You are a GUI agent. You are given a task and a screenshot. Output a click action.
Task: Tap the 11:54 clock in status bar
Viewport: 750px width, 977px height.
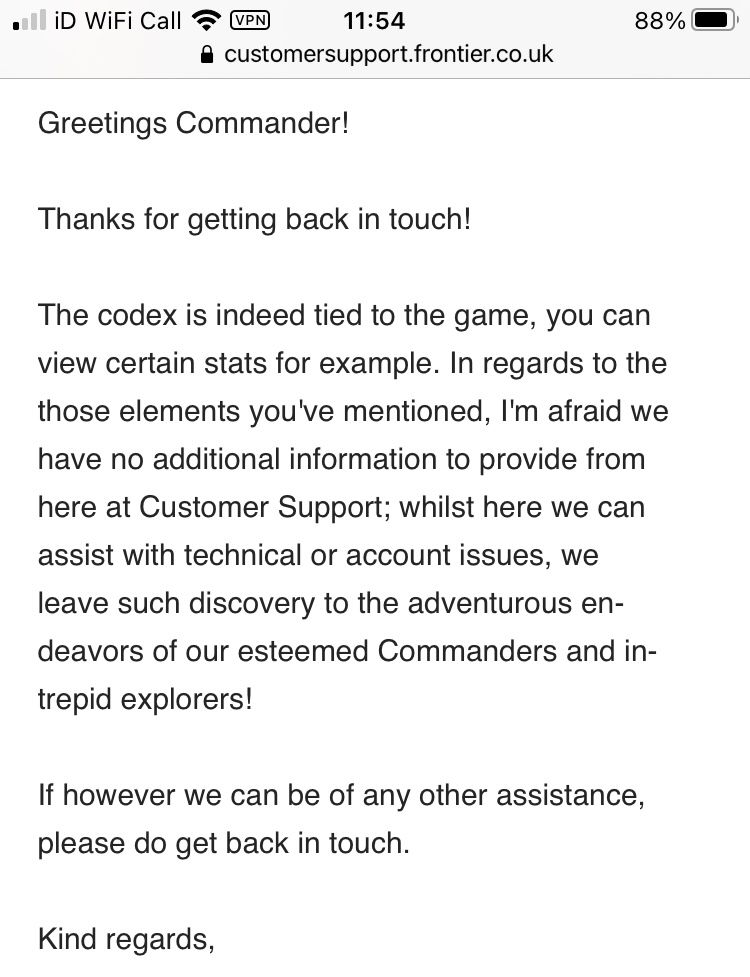pyautogui.click(x=374, y=21)
